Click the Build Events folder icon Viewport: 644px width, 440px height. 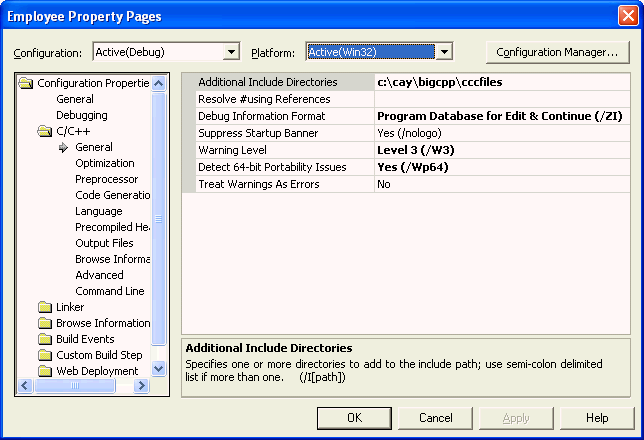pyautogui.click(x=44, y=339)
